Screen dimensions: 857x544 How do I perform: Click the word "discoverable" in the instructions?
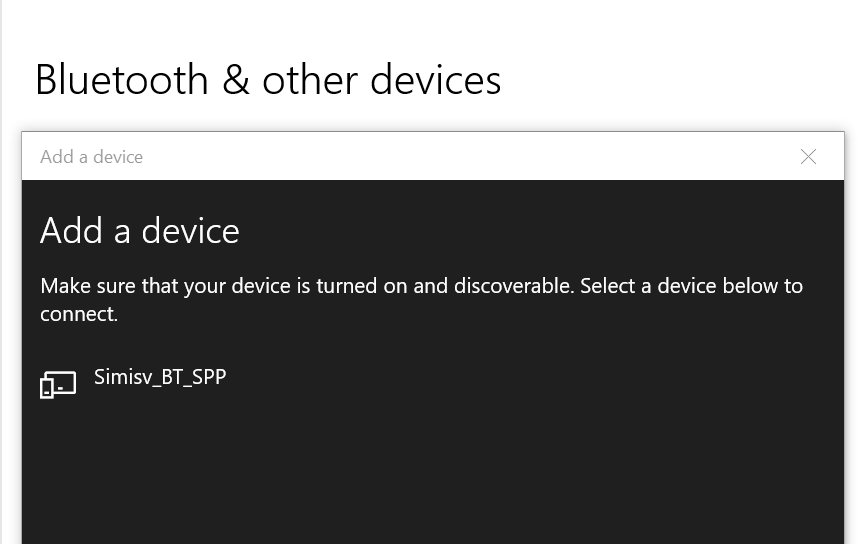click(x=514, y=286)
